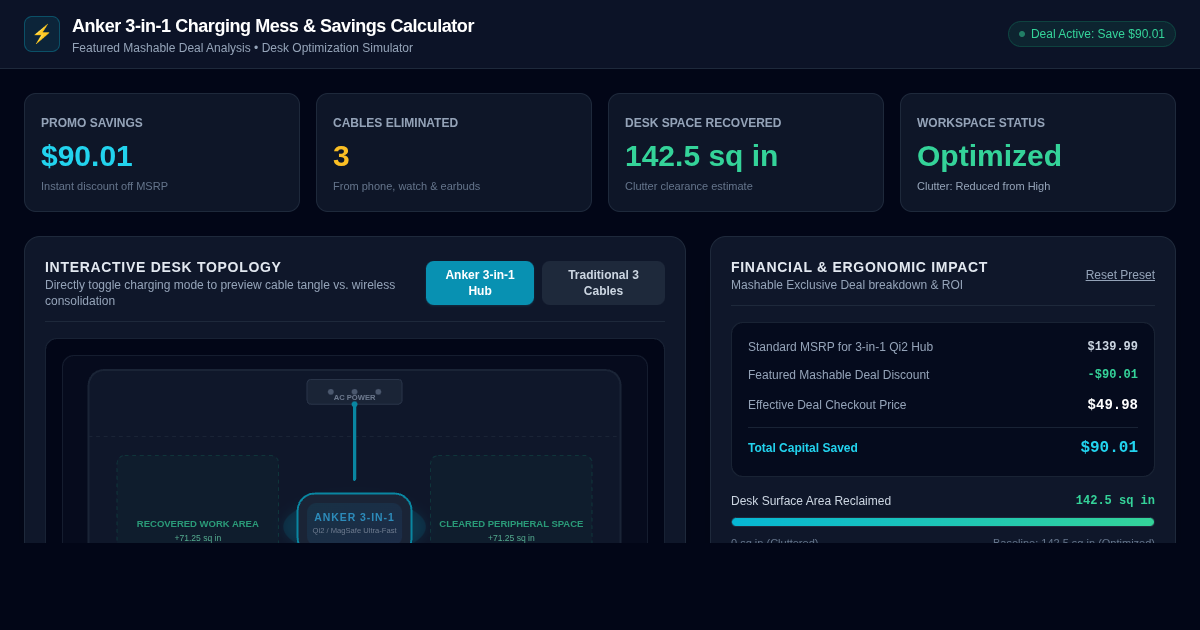Click the AC POWER outlet in topology
This screenshot has height=630, width=1200.
tap(354, 392)
